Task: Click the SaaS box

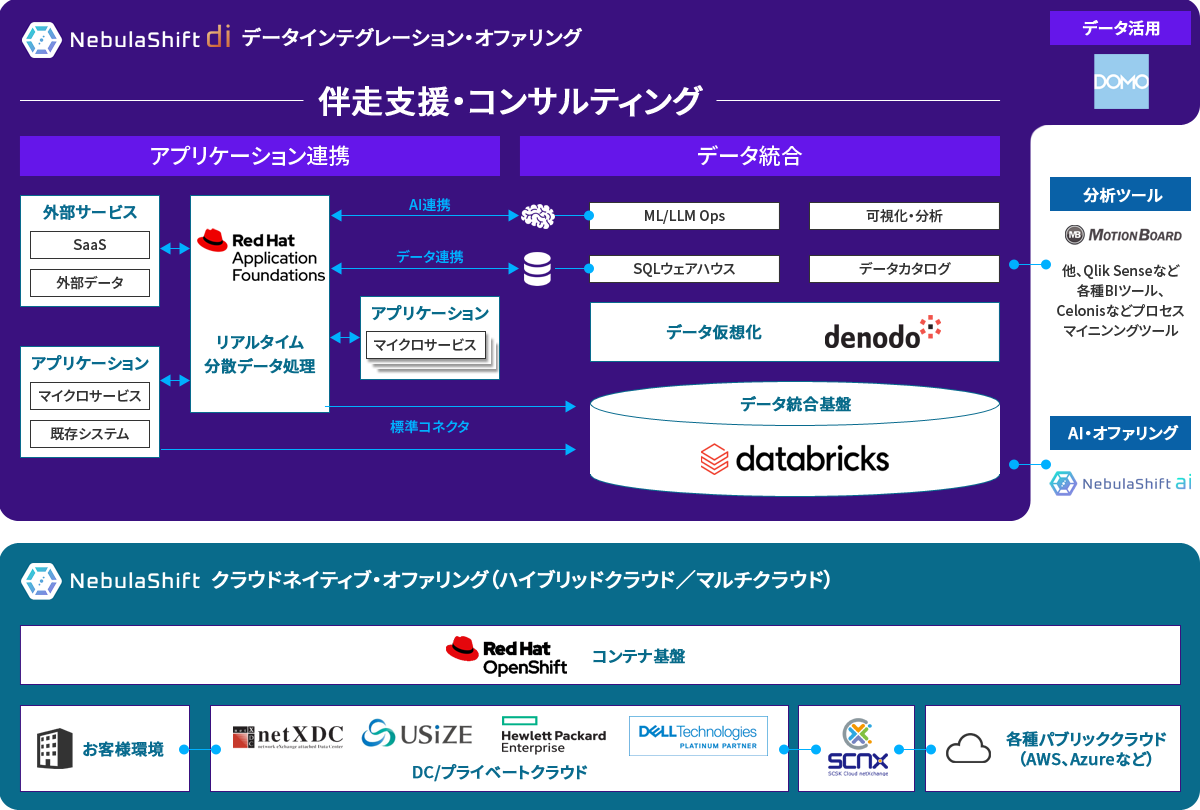Action: pyautogui.click(x=90, y=245)
